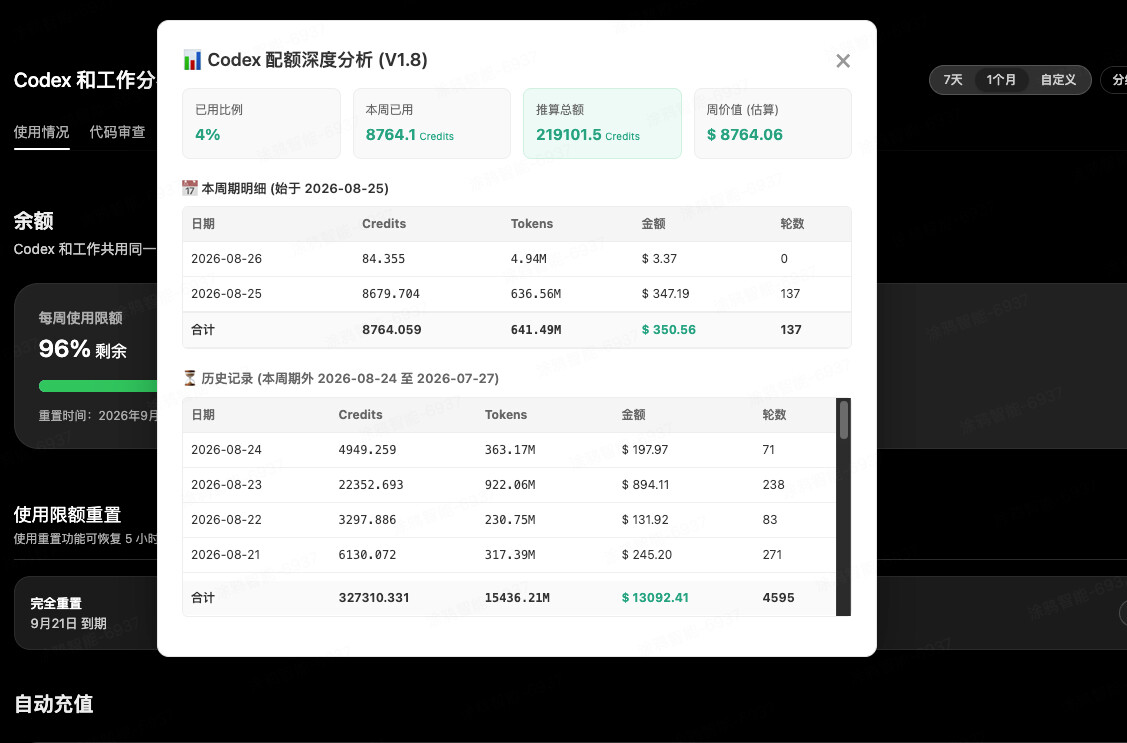Click the $ 347.19 amount
The width and height of the screenshot is (1127, 743).
pyautogui.click(x=666, y=294)
